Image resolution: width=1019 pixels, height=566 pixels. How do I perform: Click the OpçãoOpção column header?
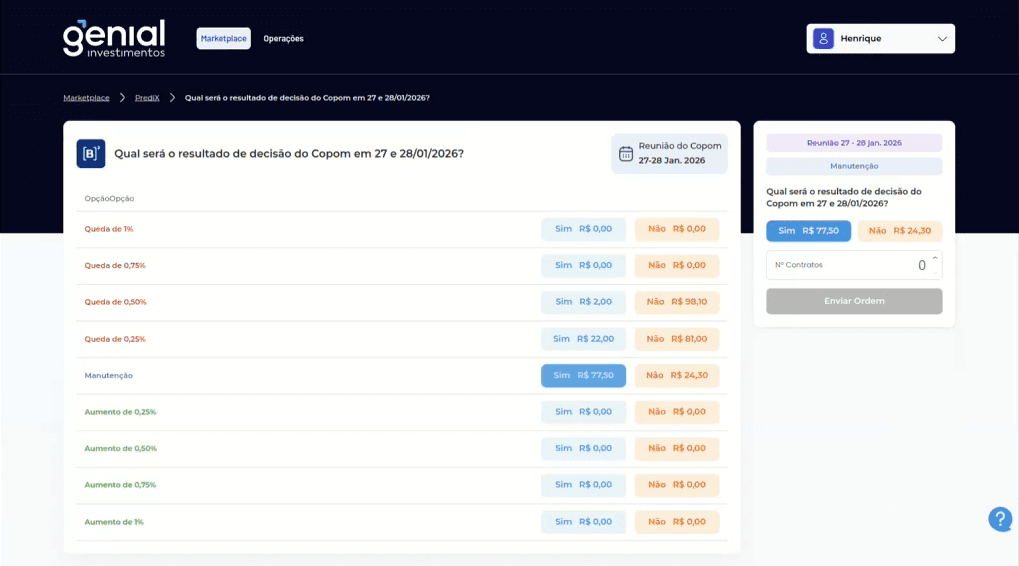pyautogui.click(x=109, y=198)
